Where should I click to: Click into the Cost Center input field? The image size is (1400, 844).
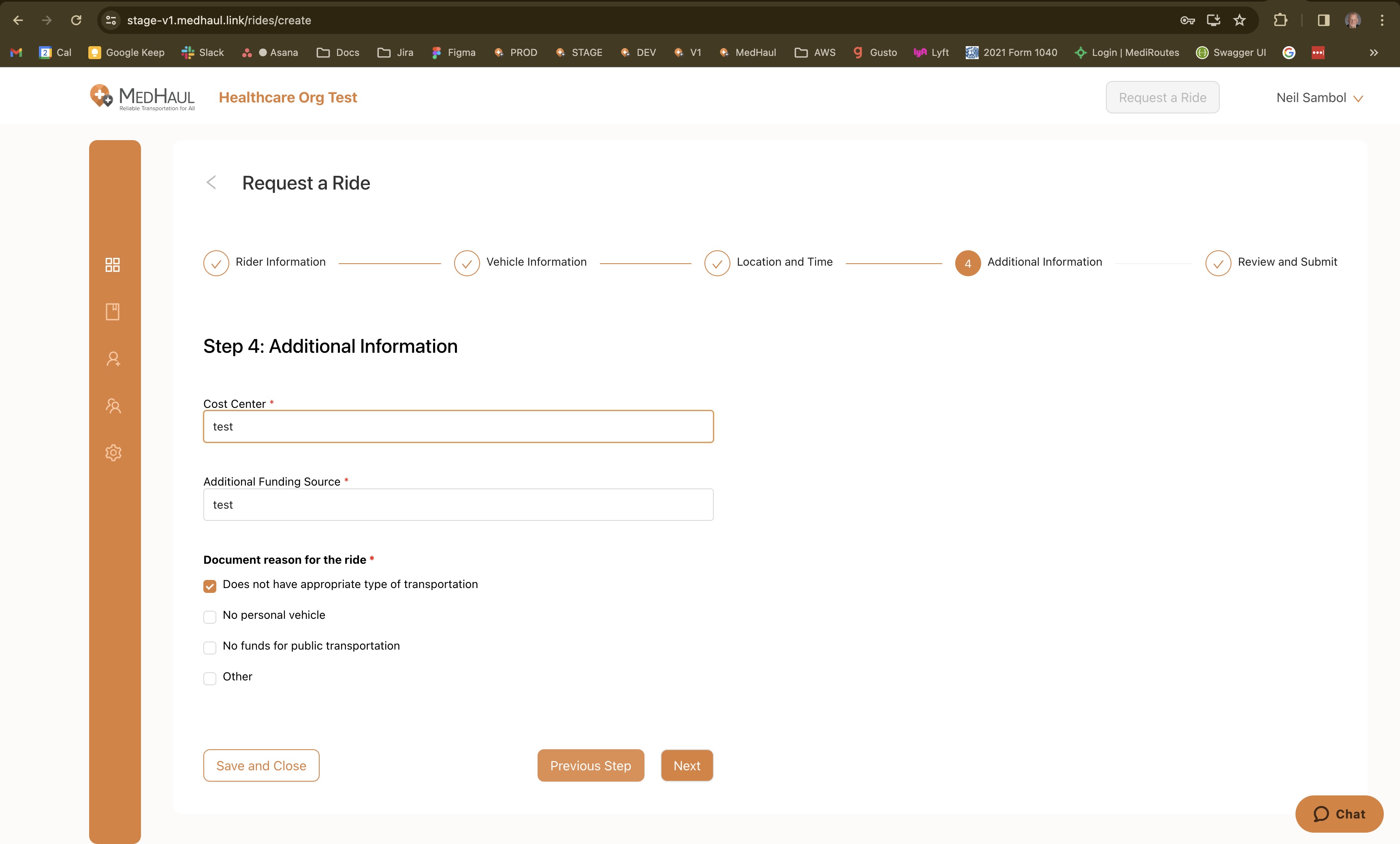(x=459, y=426)
